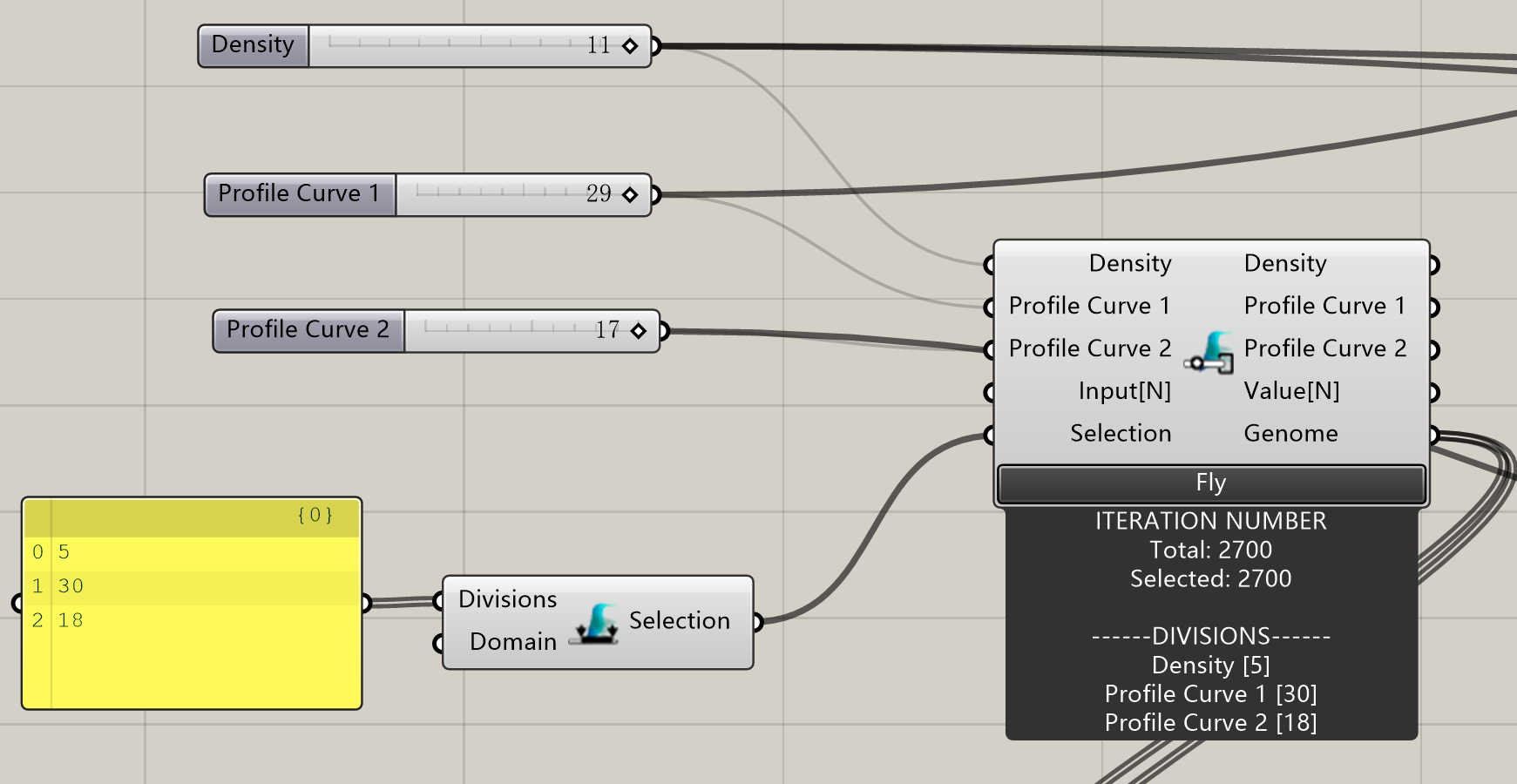Click the Density slider name label
The image size is (1517, 784).
point(253,45)
